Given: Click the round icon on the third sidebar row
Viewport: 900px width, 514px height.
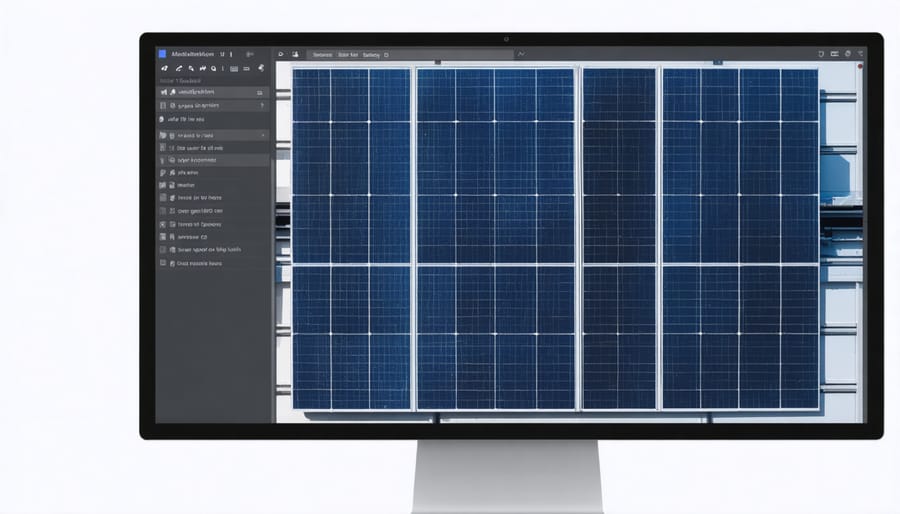Looking at the screenshot, I should pyautogui.click(x=161, y=119).
